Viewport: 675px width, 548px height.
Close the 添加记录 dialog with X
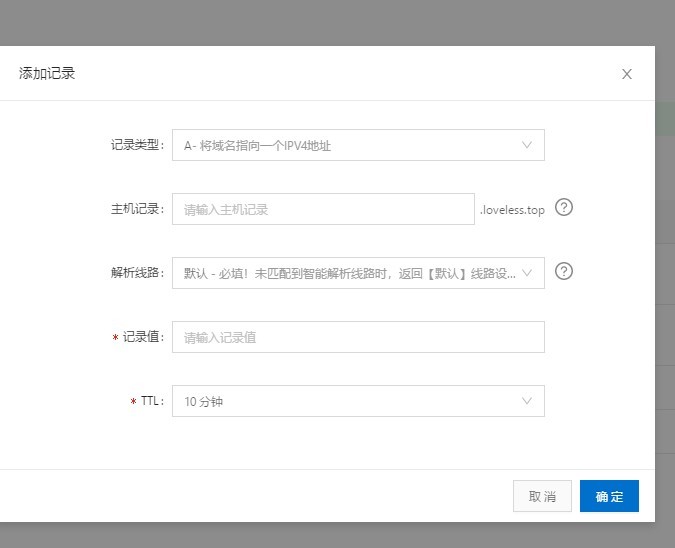click(x=627, y=74)
